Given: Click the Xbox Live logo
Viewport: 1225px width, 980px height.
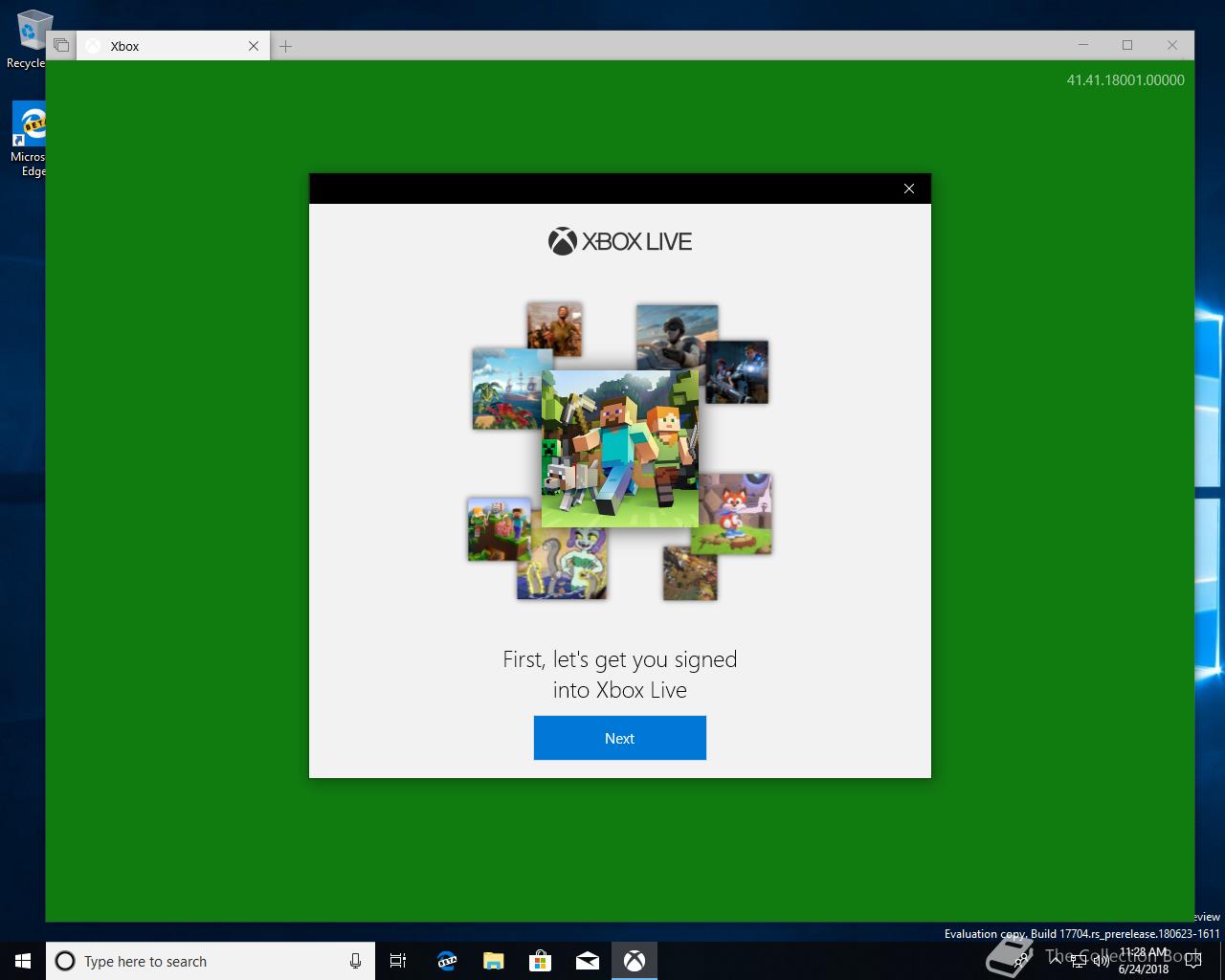Looking at the screenshot, I should click(619, 241).
